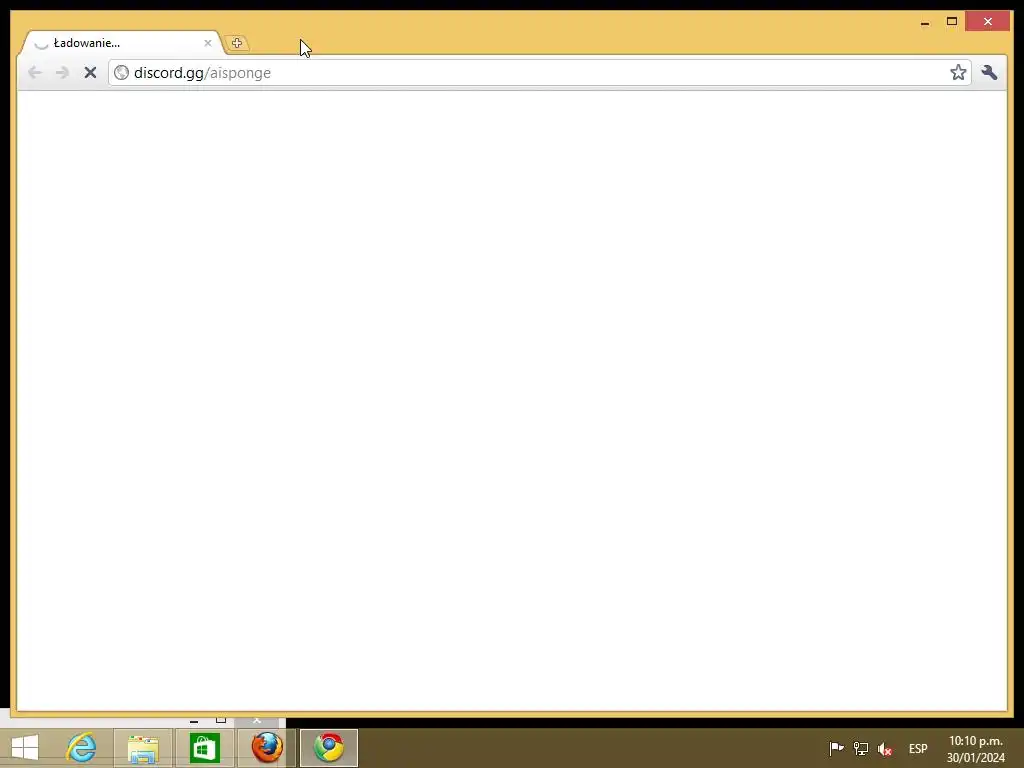
Task: Click the muted volume tray icon
Action: tap(885, 748)
